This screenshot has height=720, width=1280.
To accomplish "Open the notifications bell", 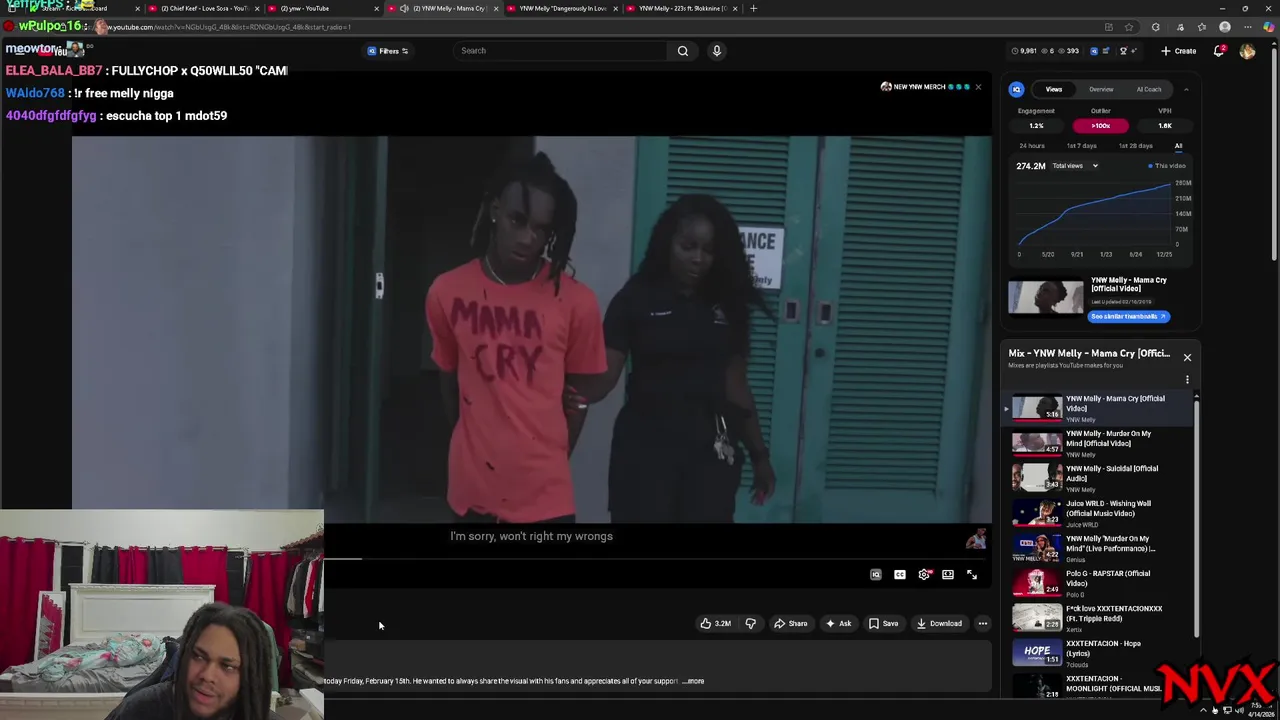I will 1219,51.
